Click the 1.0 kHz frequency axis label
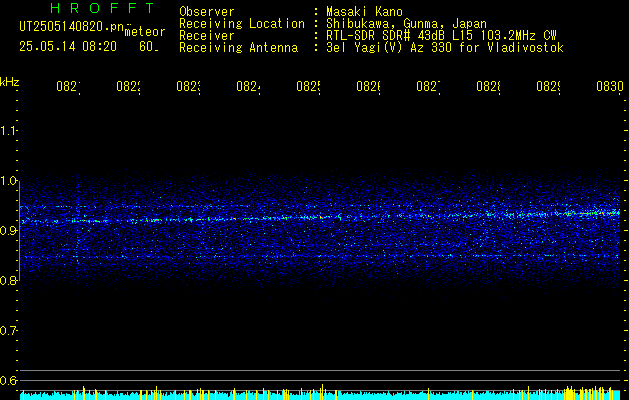 [x=8, y=180]
